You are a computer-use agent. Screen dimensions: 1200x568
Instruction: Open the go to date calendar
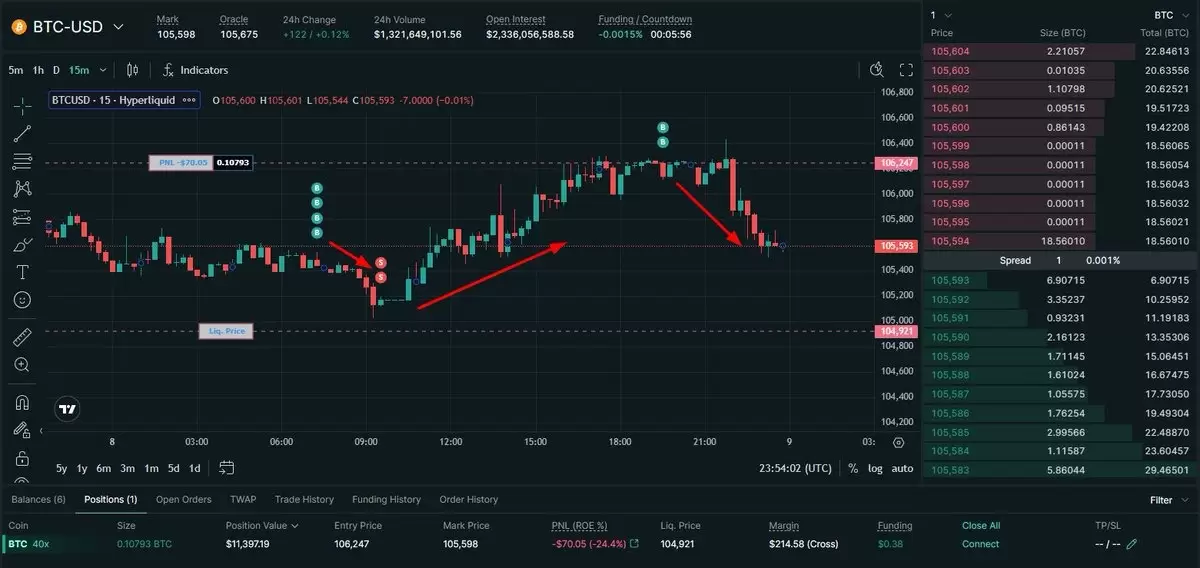[x=227, y=467]
